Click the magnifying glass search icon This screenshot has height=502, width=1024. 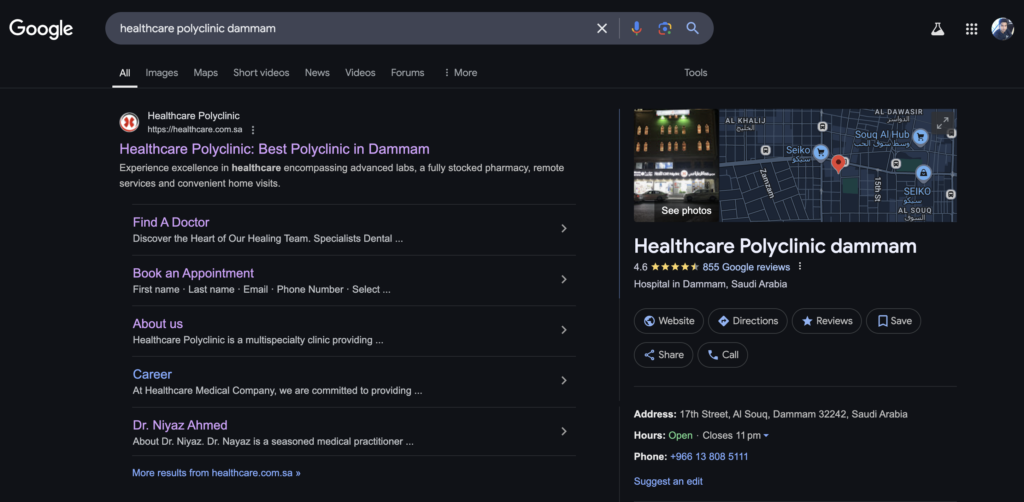tap(692, 29)
